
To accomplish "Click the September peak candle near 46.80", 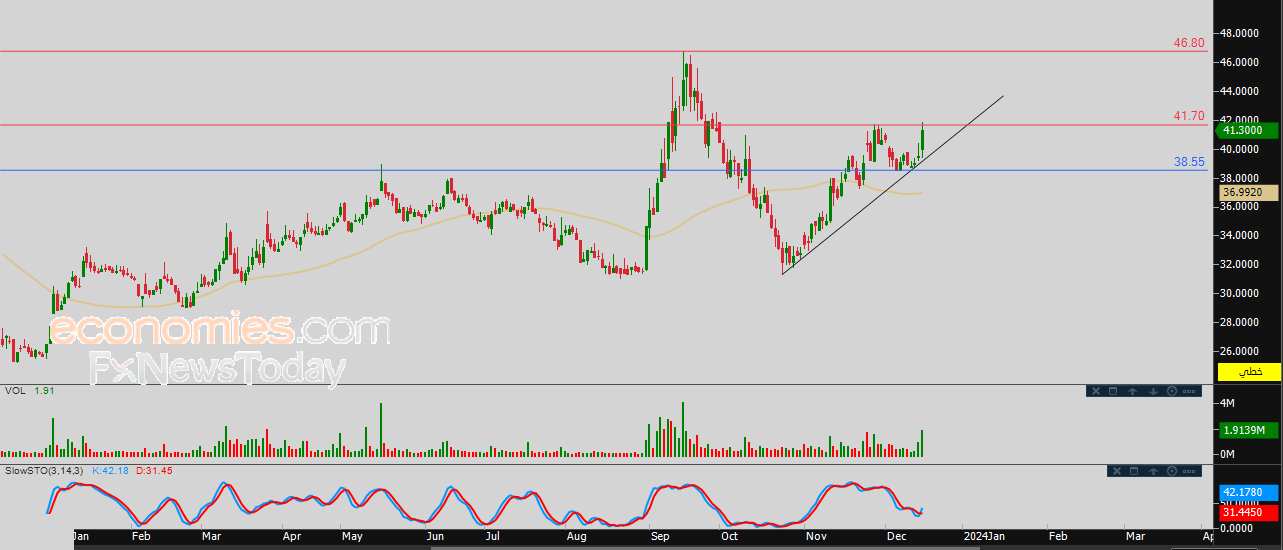I will (x=685, y=80).
